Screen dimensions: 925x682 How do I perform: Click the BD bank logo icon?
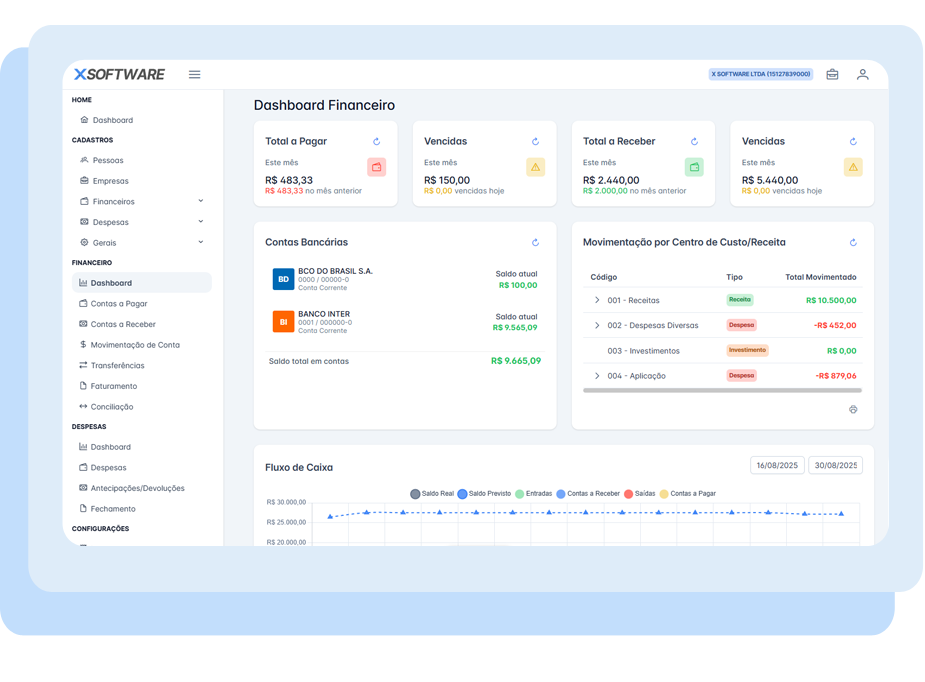click(283, 279)
